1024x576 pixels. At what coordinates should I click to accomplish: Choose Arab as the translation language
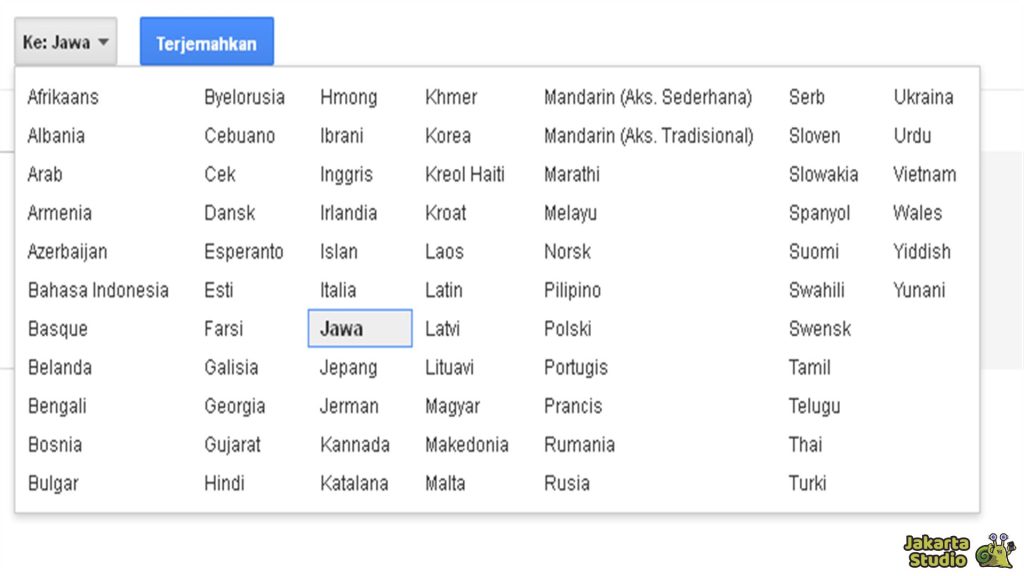point(45,174)
